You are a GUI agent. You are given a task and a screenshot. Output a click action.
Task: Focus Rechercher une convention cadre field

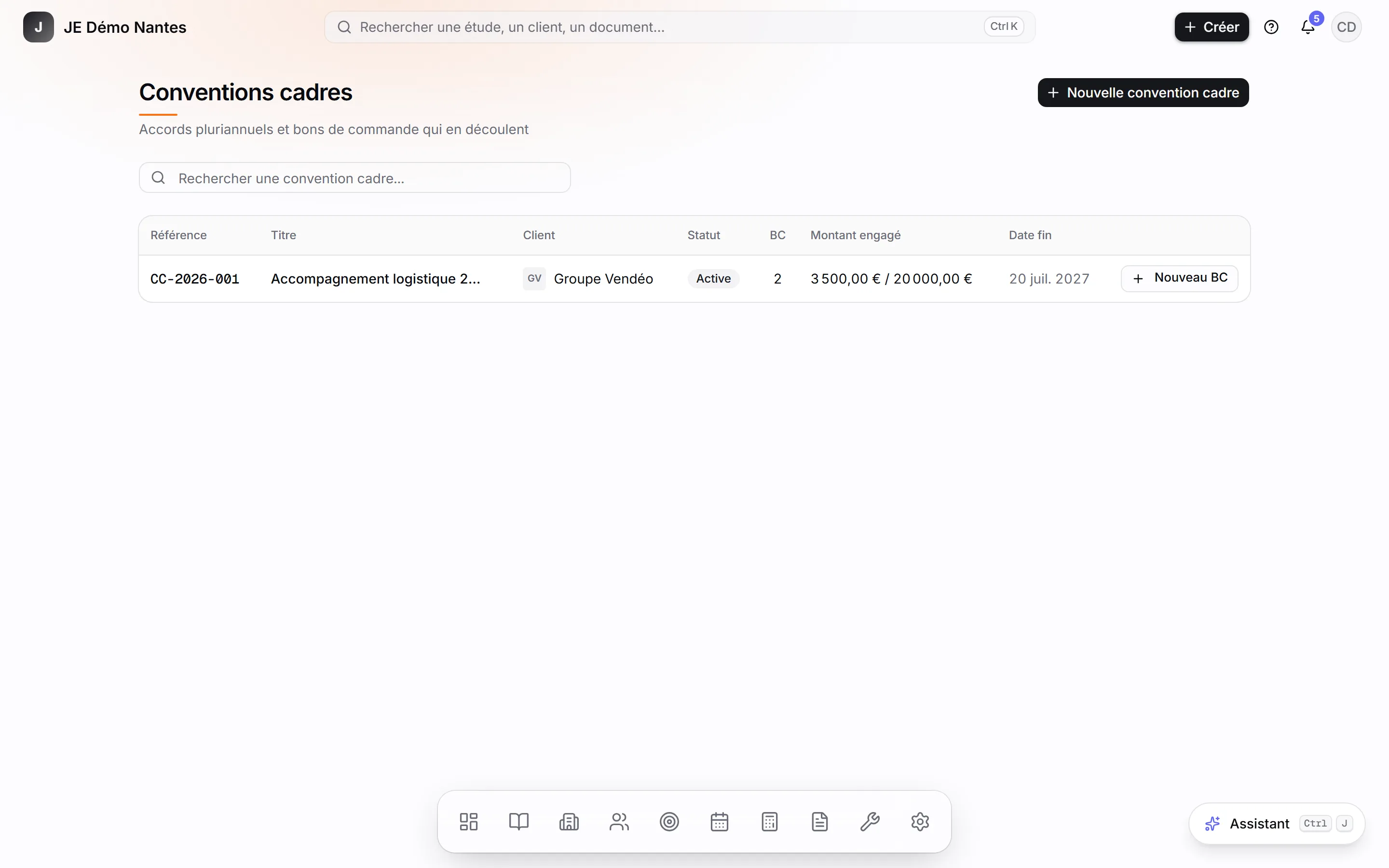pyautogui.click(x=354, y=177)
